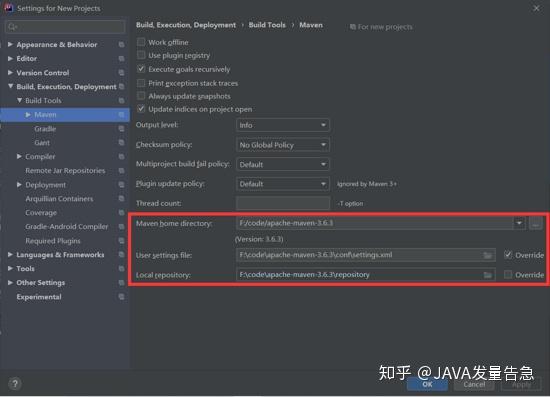Click the help question mark icon

pyautogui.click(x=15, y=384)
